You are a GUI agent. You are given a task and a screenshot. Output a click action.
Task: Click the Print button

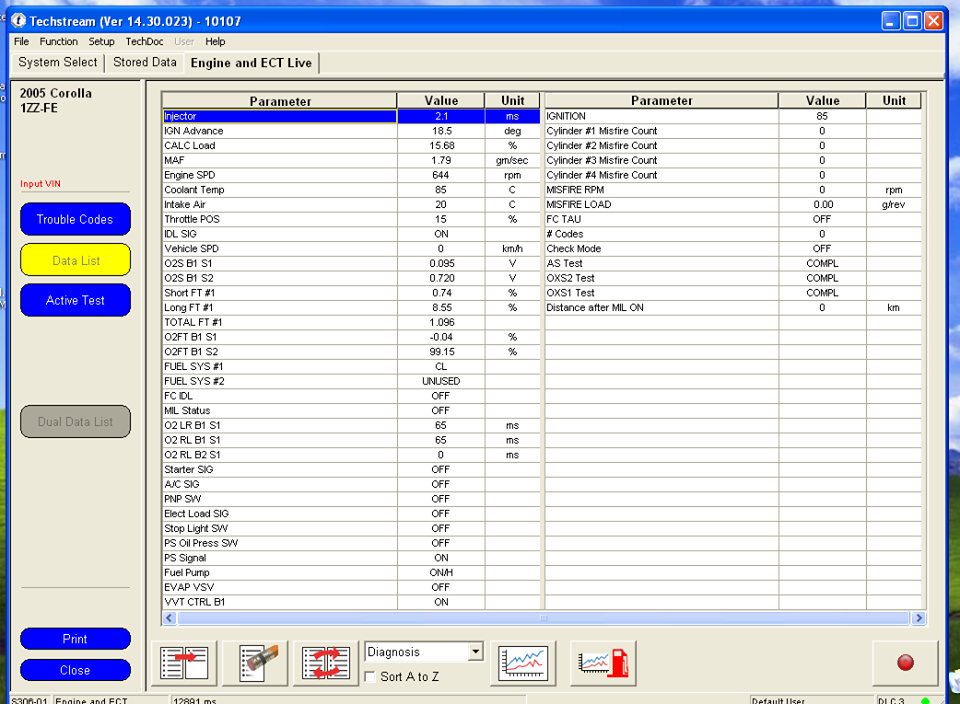(75, 639)
